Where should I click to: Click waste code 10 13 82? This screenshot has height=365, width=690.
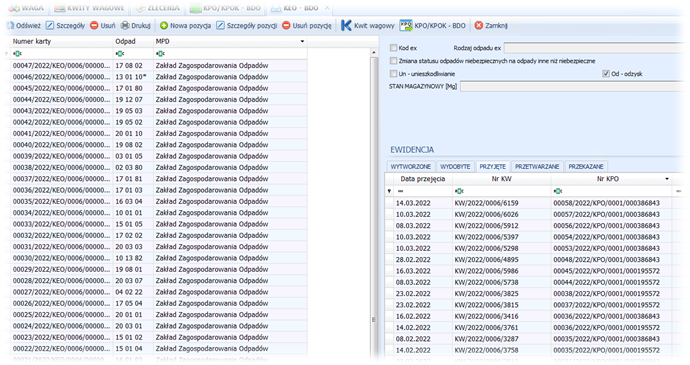[128, 258]
